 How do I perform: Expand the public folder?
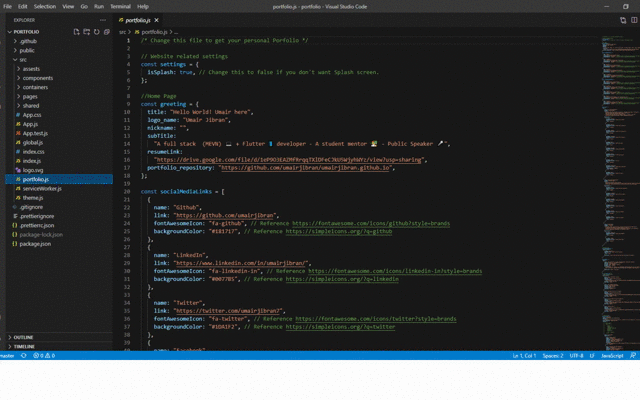(x=27, y=51)
